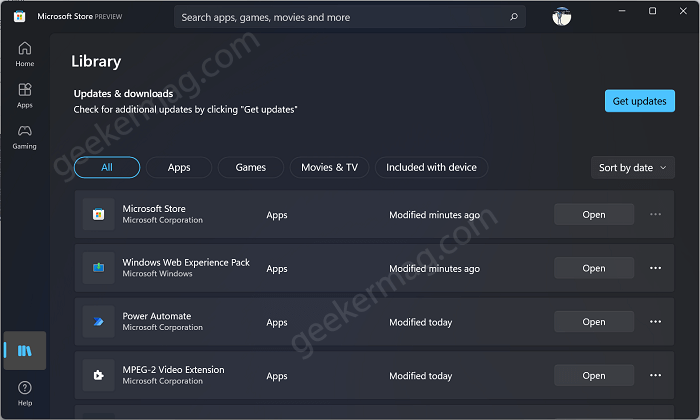Image resolution: width=700 pixels, height=420 pixels.
Task: Select the Included with device filter
Action: coord(431,167)
